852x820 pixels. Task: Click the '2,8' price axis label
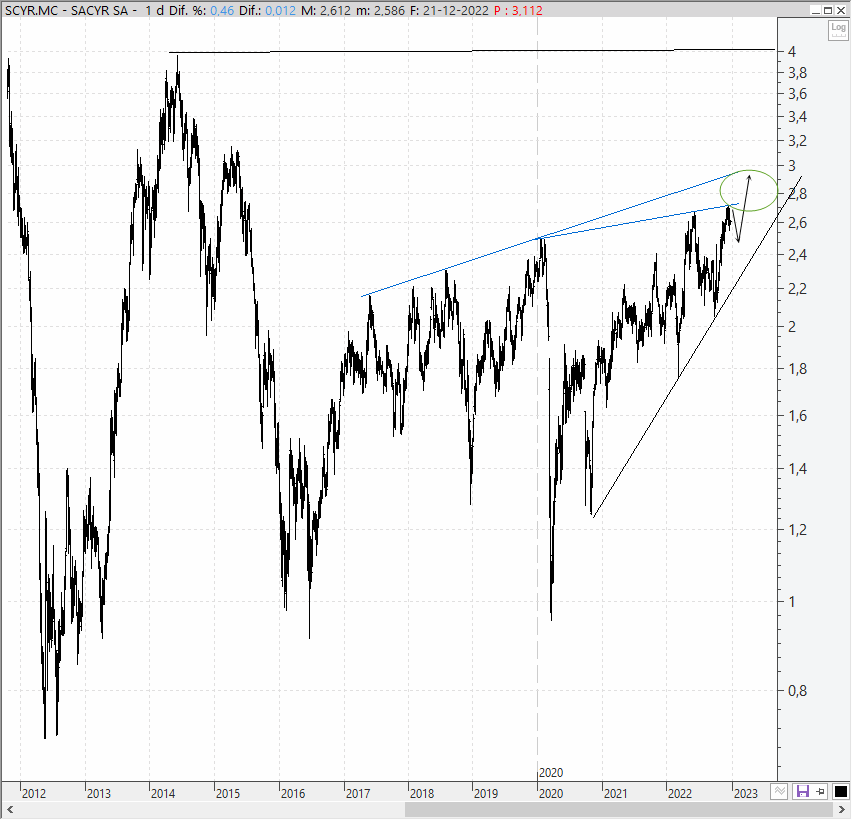coord(797,194)
